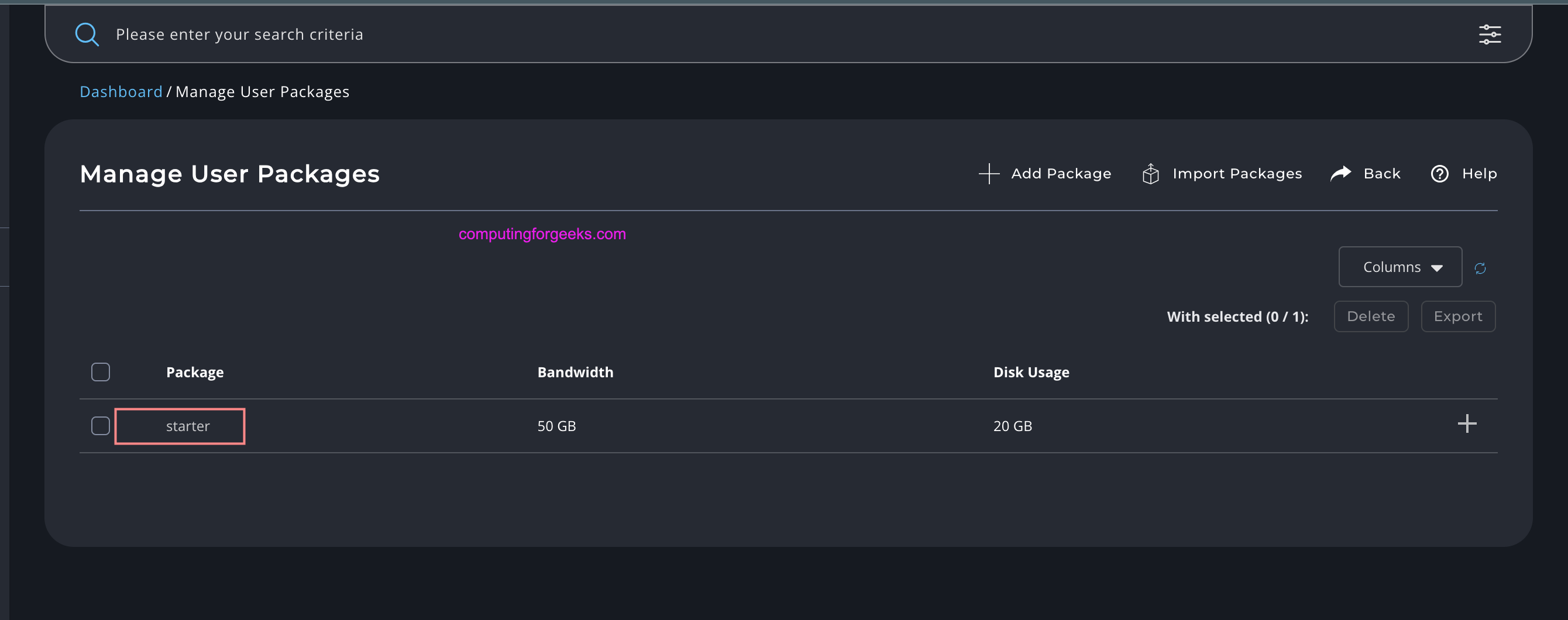Click the Manage User Packages breadcrumb text
Screen dimensions: 1568x620
tap(262, 91)
